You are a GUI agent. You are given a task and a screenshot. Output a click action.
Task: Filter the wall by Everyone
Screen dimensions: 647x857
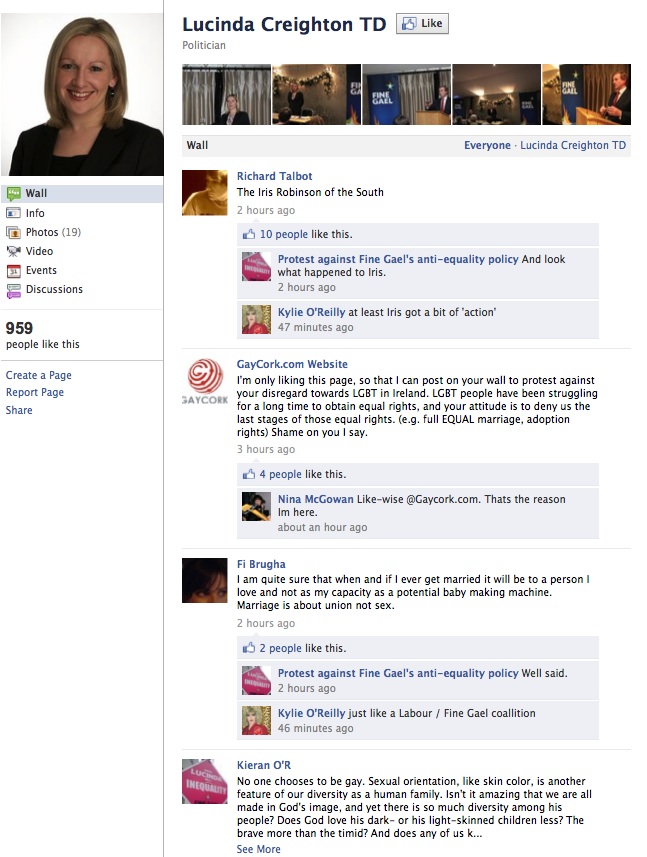[x=487, y=145]
